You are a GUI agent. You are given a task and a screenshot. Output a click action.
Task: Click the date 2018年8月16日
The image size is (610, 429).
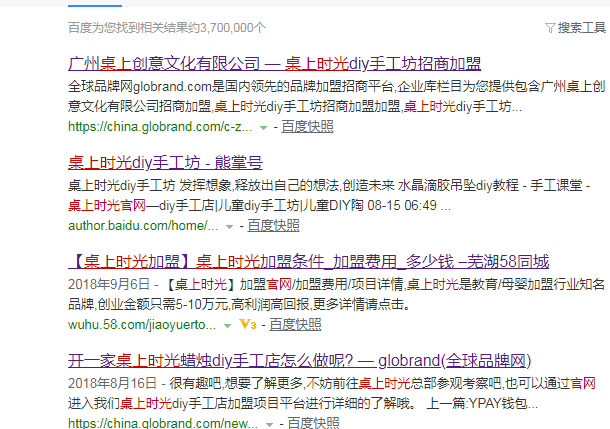point(112,383)
